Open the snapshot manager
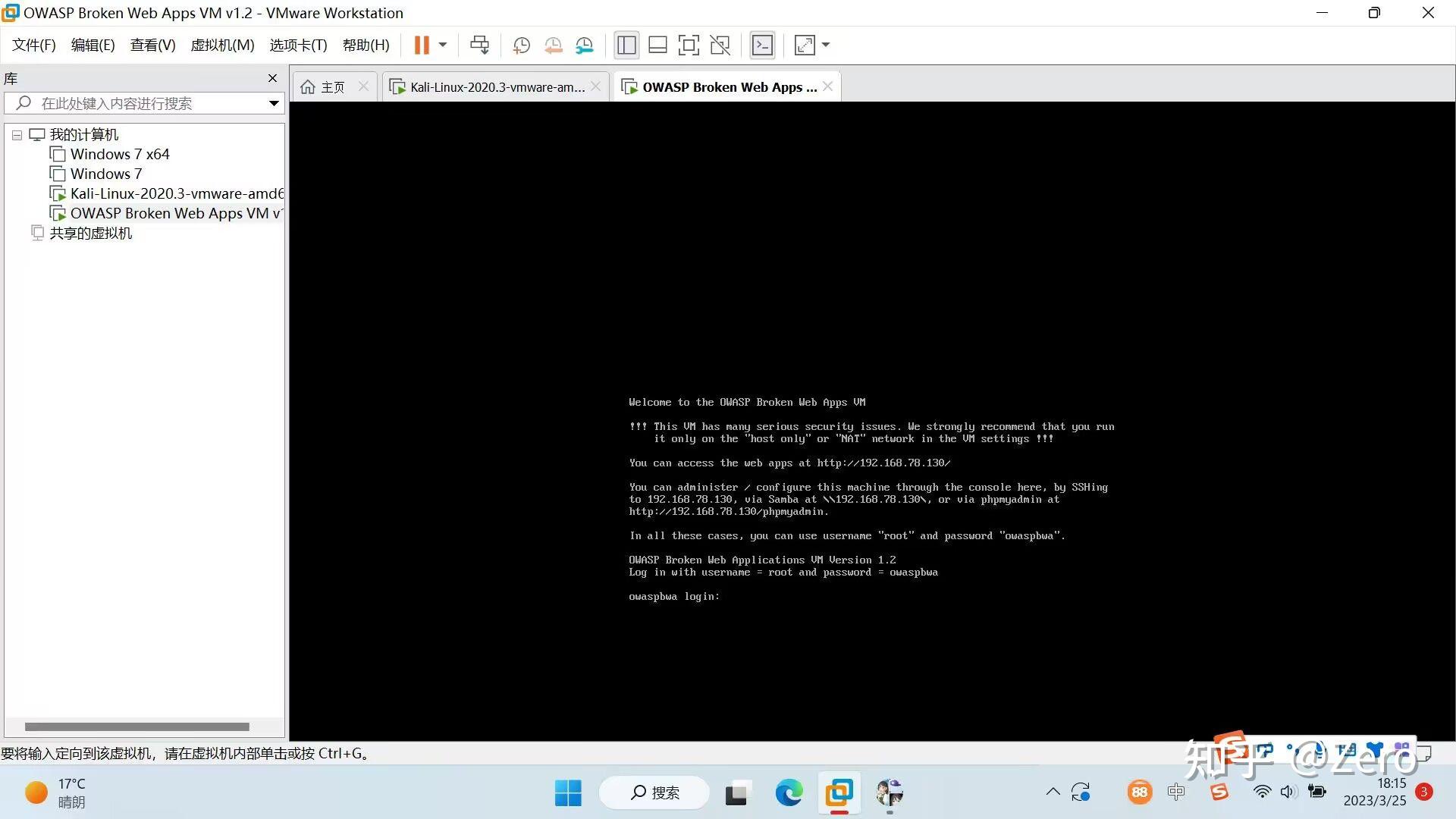The height and width of the screenshot is (819, 1456). (x=584, y=45)
